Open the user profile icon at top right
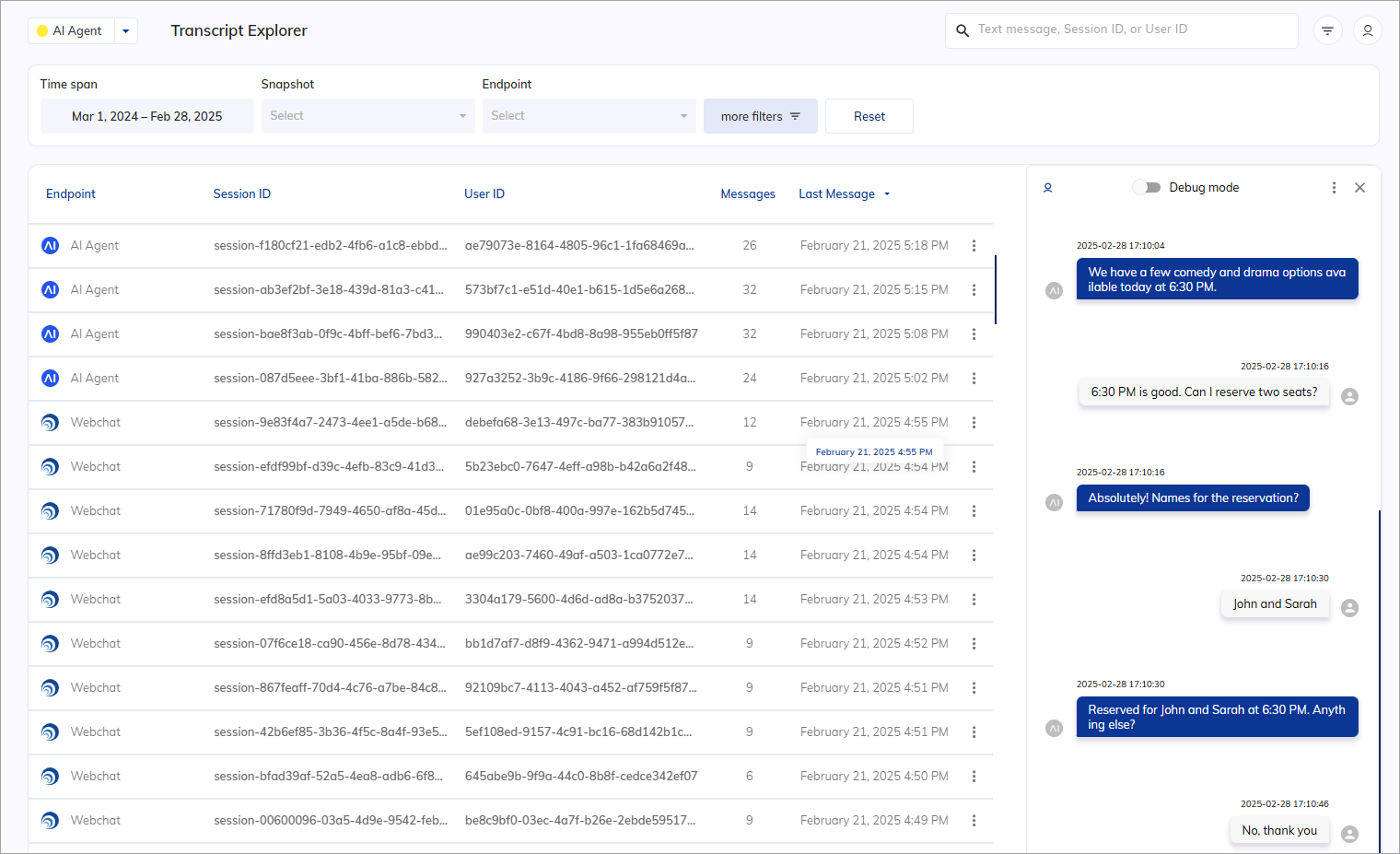1400x854 pixels. [x=1367, y=30]
